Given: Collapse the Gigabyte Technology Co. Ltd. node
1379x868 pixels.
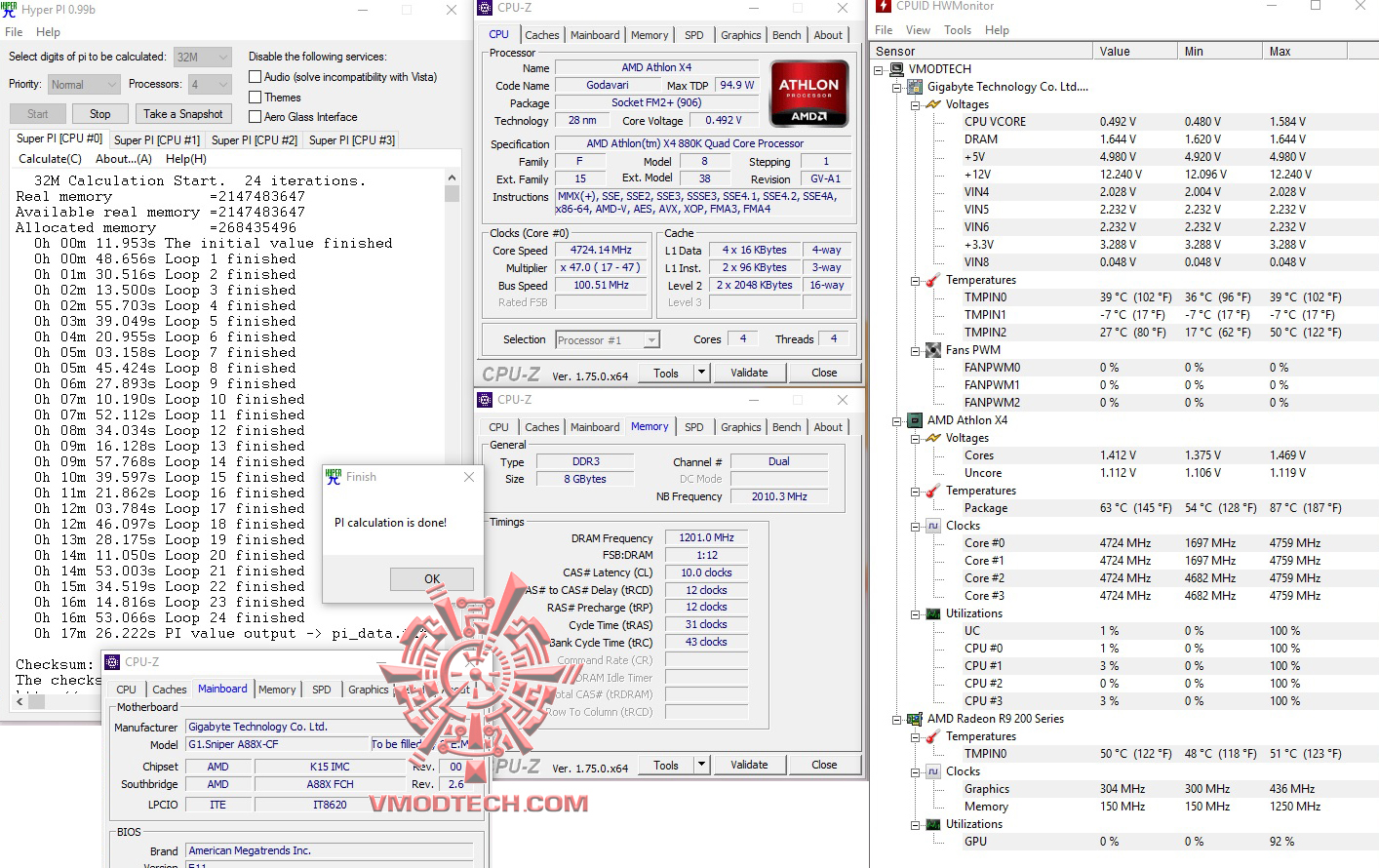Looking at the screenshot, I should (x=897, y=87).
